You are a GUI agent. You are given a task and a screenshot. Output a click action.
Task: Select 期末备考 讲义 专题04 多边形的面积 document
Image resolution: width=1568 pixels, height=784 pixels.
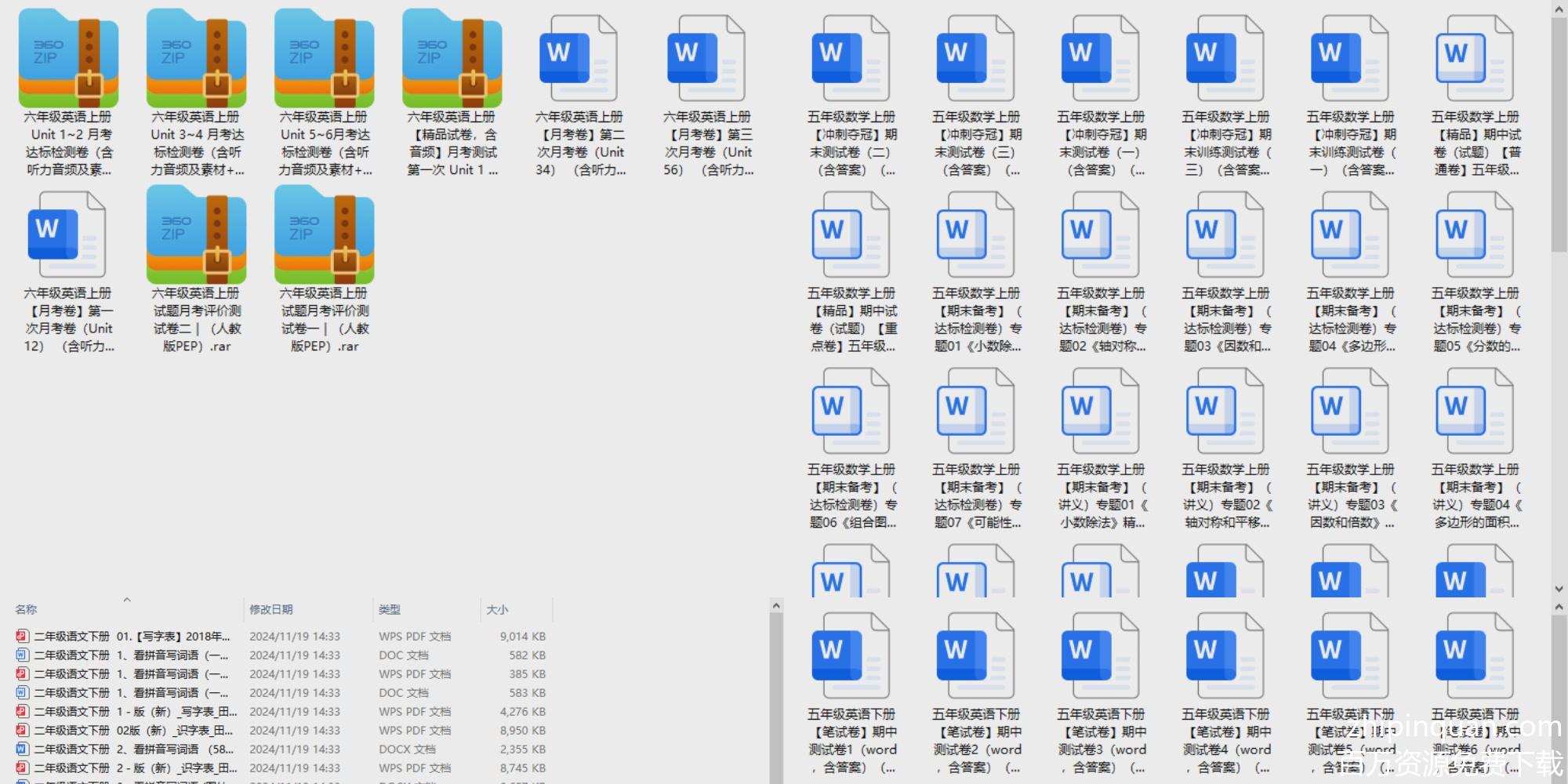pos(1475,412)
